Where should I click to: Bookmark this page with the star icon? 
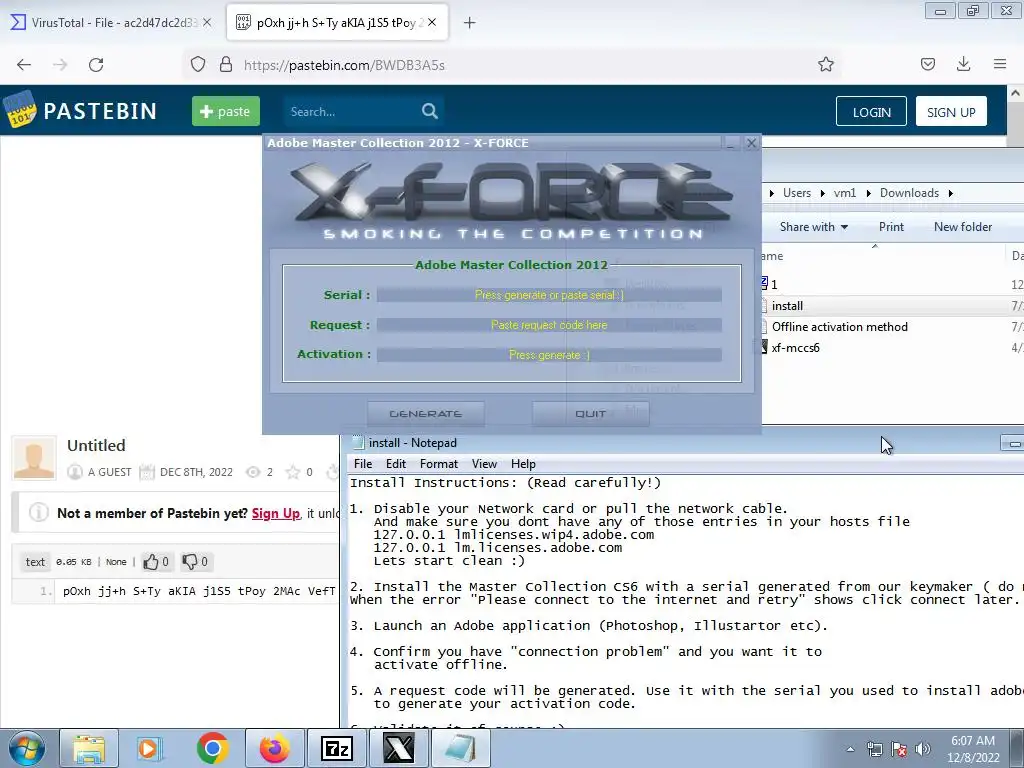[x=825, y=64]
